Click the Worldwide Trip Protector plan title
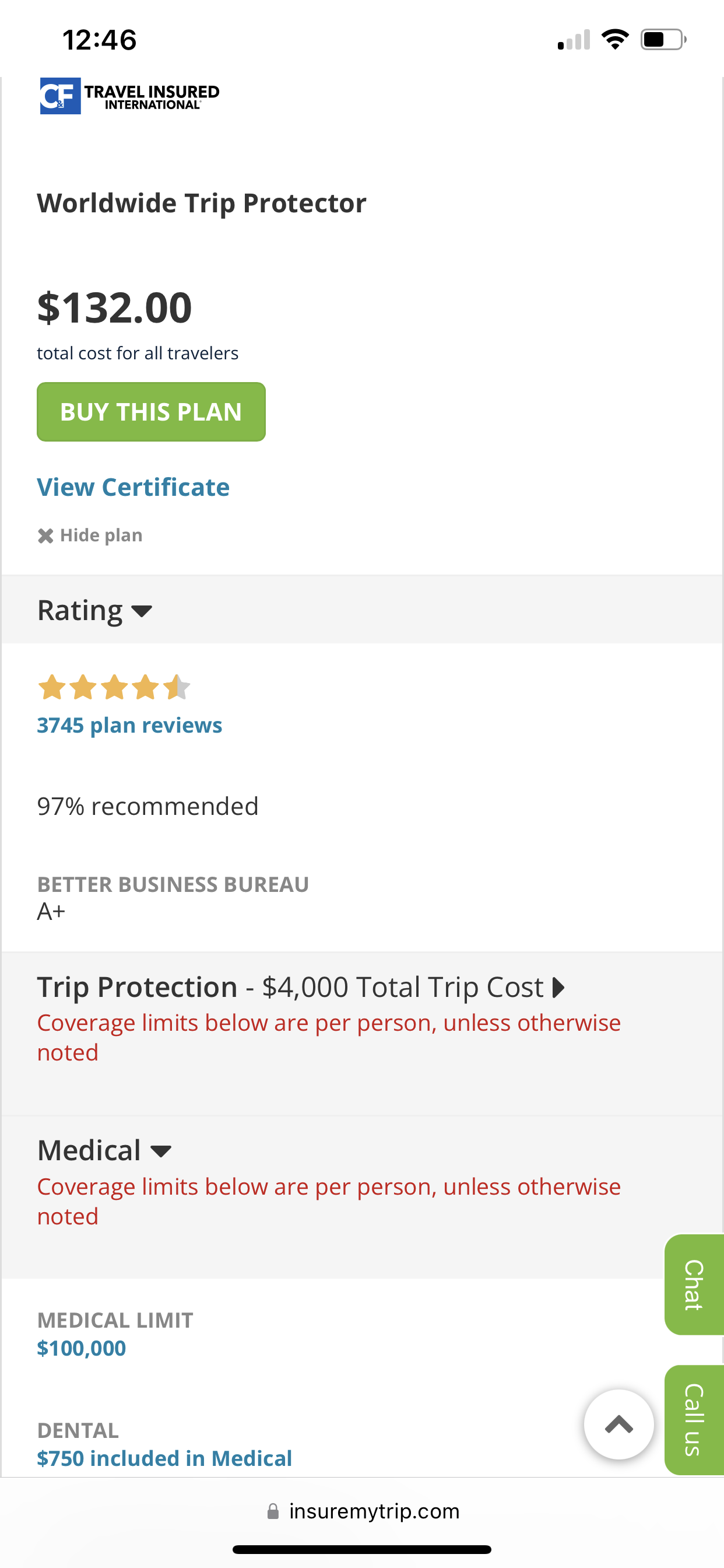 (x=201, y=204)
